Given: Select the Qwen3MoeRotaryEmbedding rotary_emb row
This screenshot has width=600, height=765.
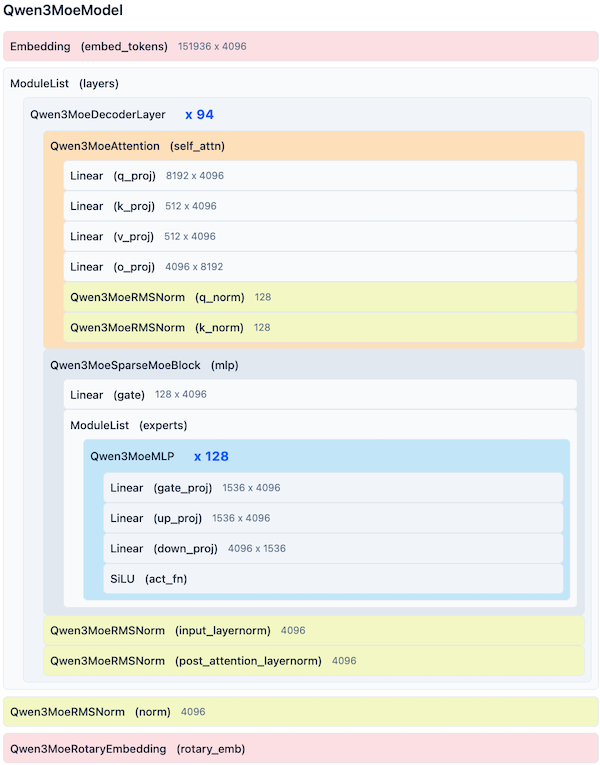Looking at the screenshot, I should [x=300, y=749].
